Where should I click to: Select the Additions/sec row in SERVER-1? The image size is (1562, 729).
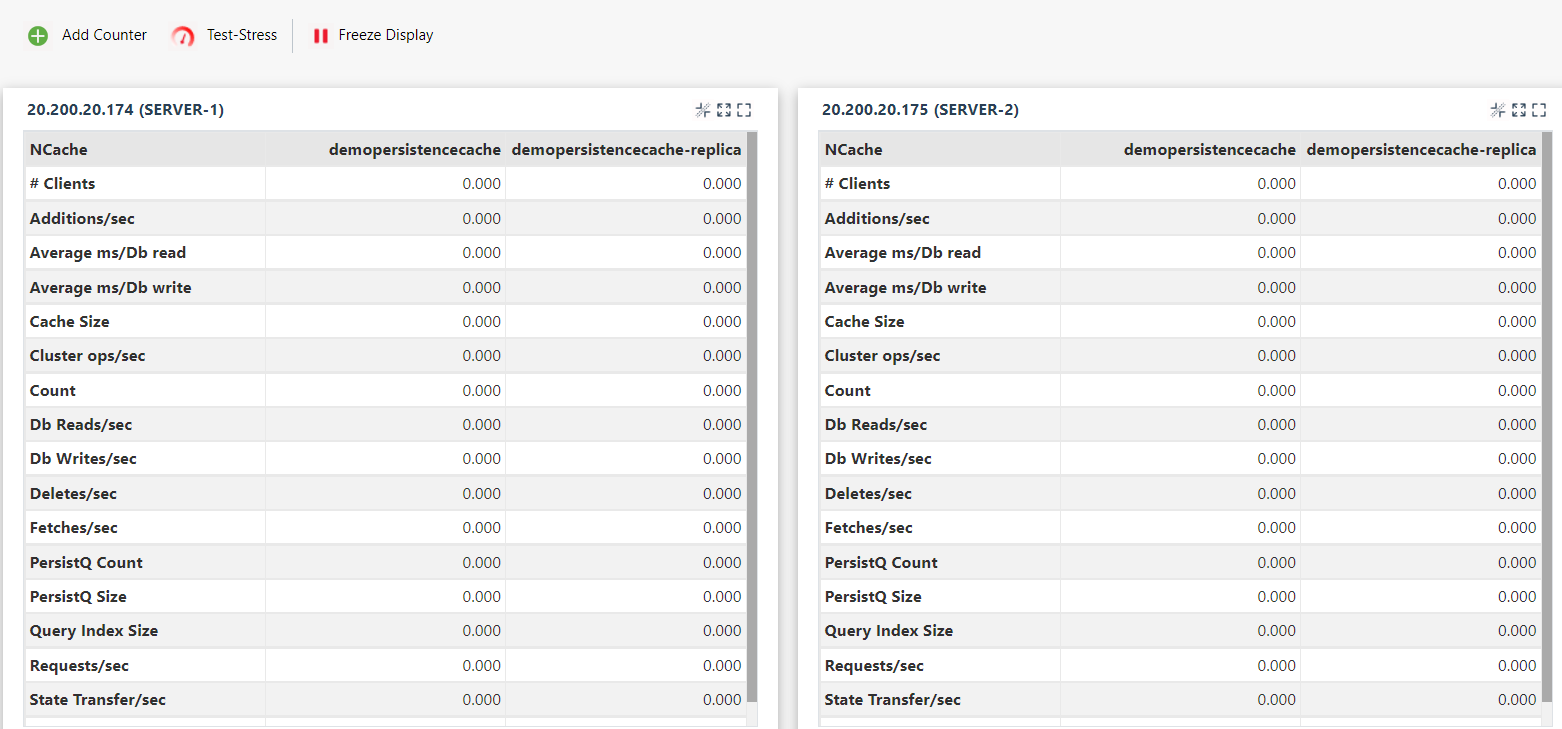pos(386,218)
